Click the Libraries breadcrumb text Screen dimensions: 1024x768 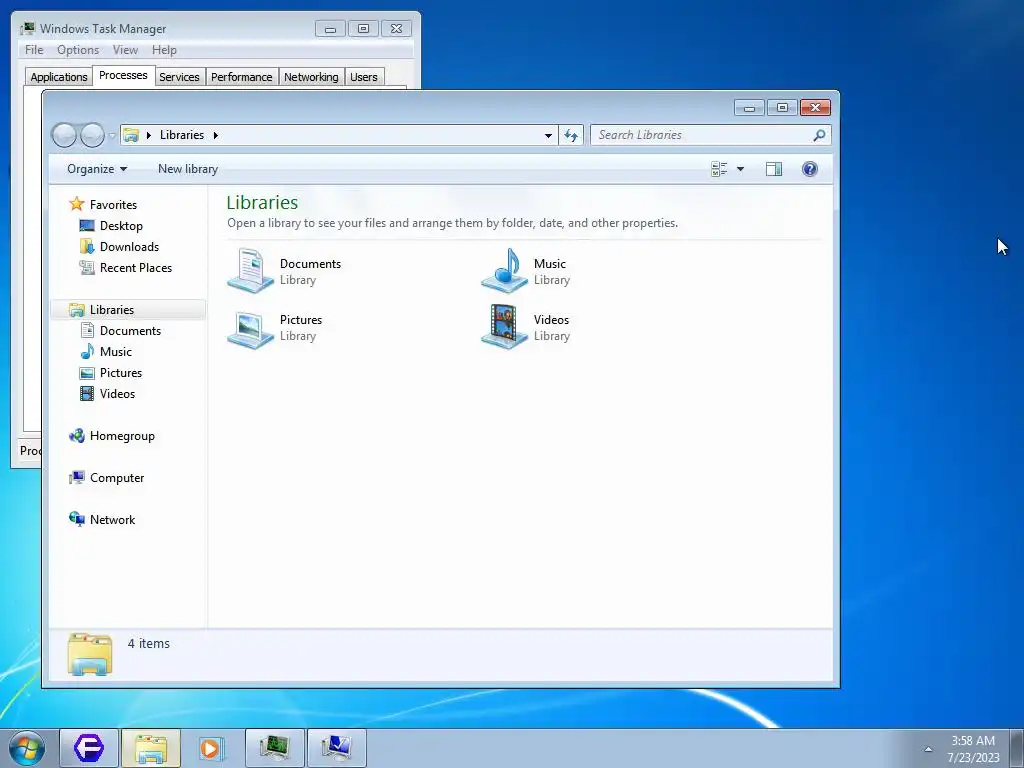182,135
